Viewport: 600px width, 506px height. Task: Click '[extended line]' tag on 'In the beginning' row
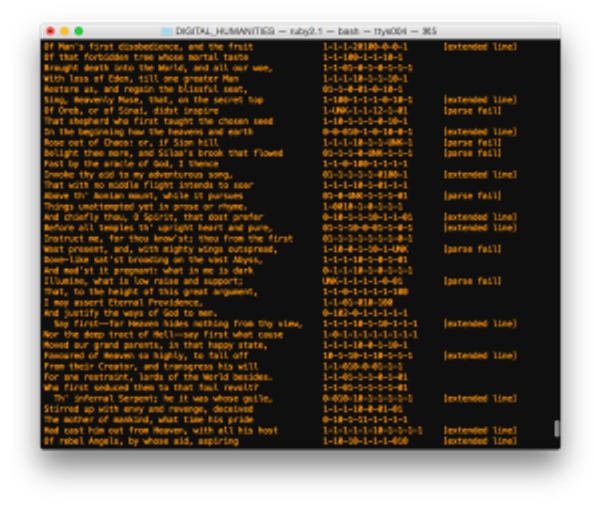tap(480, 132)
